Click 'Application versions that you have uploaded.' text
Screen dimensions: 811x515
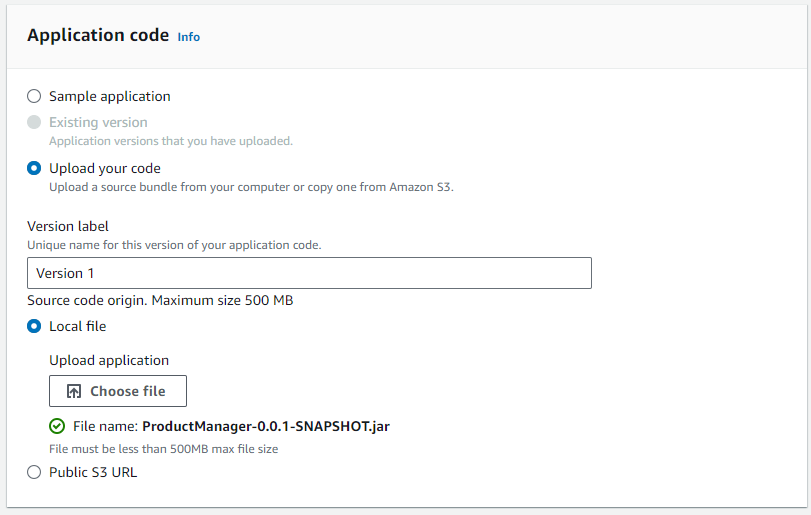(x=171, y=141)
